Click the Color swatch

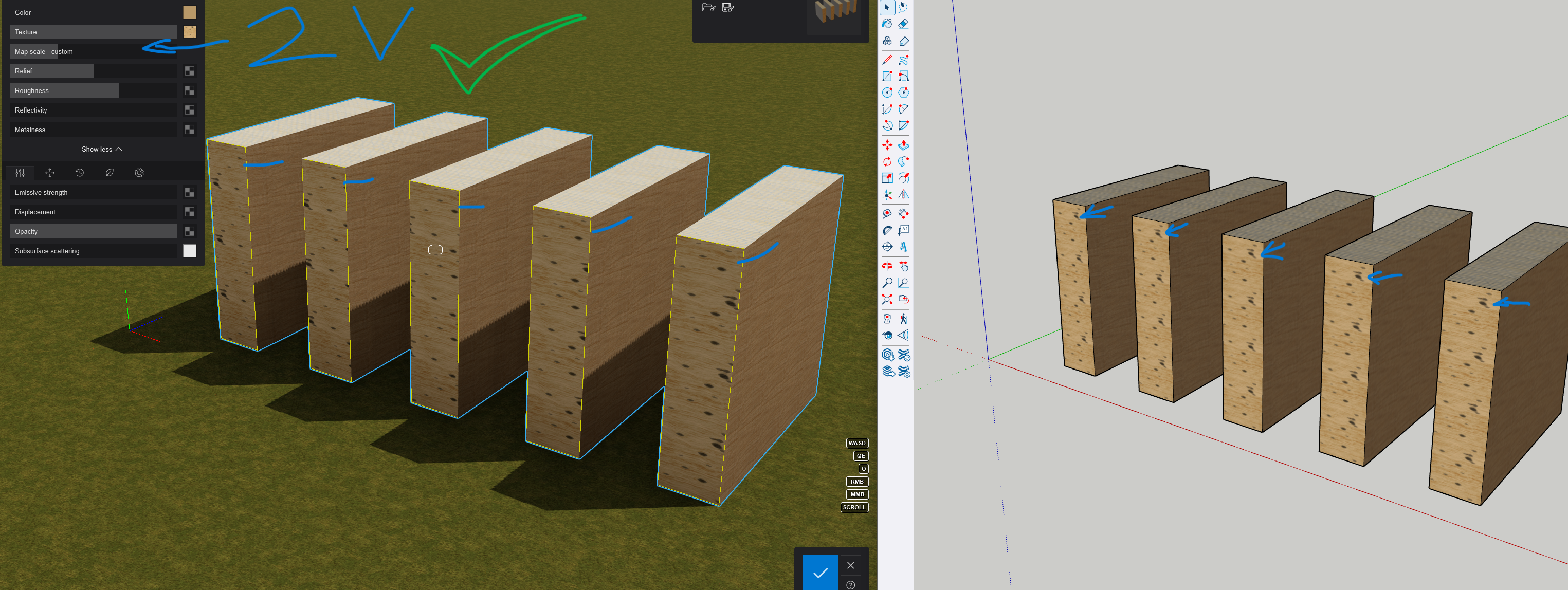pyautogui.click(x=189, y=12)
